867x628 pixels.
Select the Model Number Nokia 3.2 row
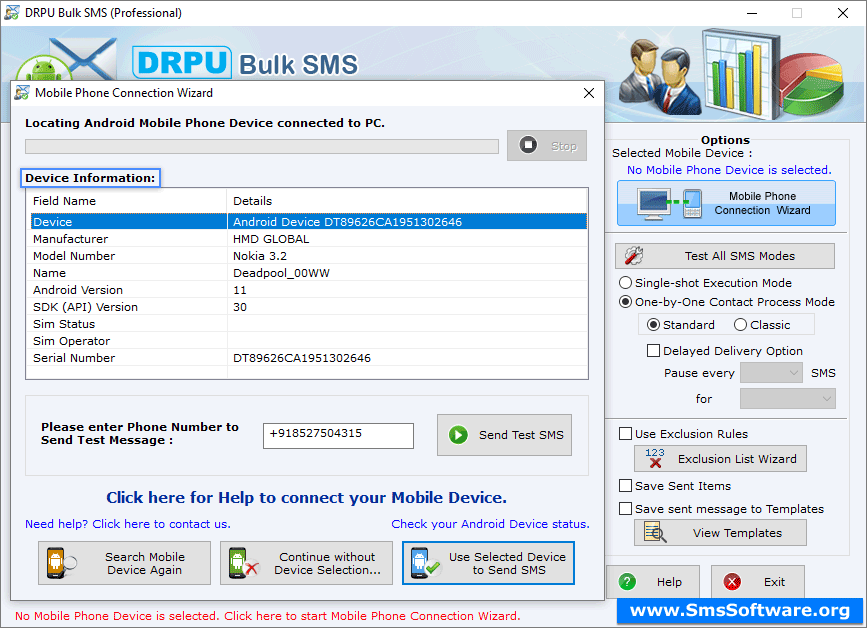pos(309,256)
